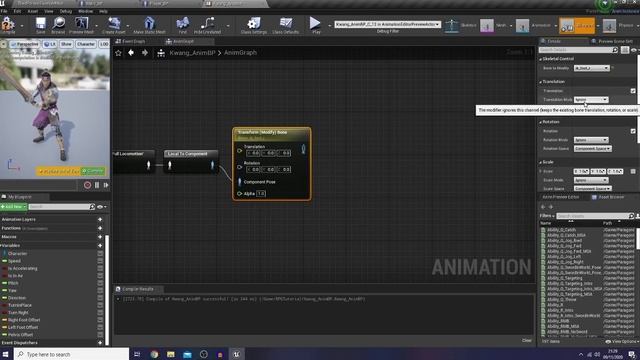Switch to the Asset Browser tab

click(x=608, y=197)
